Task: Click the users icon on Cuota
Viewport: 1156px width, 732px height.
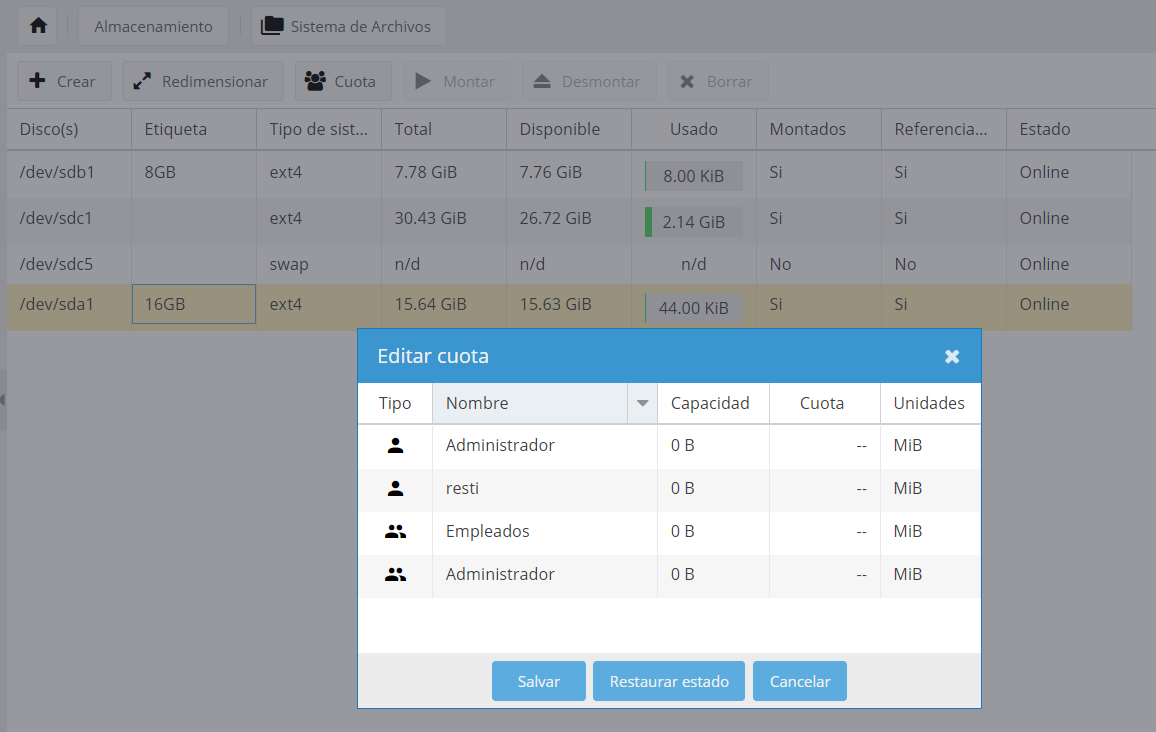Action: pos(315,81)
